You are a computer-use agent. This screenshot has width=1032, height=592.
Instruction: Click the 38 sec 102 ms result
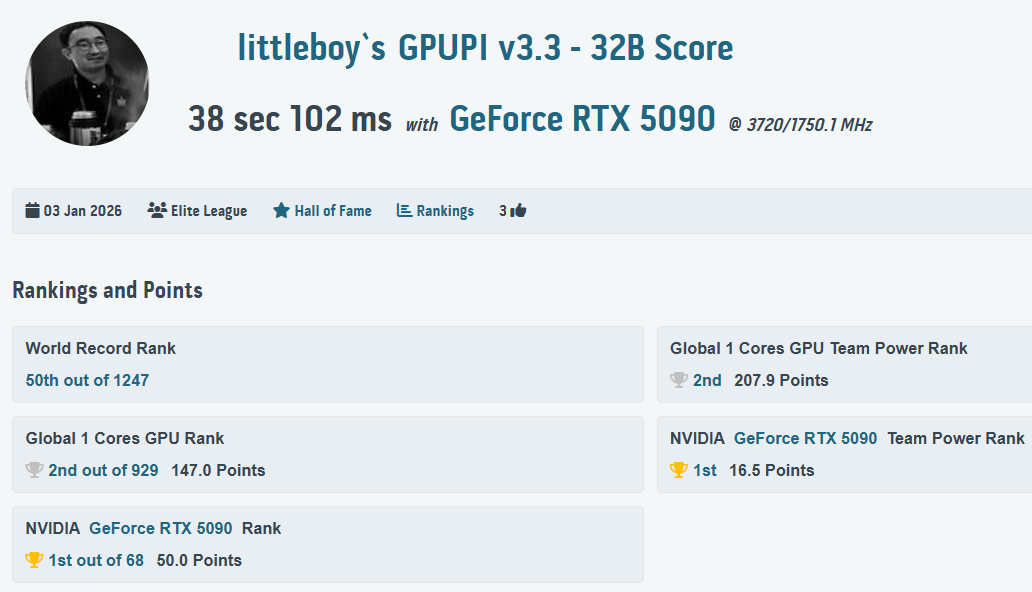tap(289, 118)
